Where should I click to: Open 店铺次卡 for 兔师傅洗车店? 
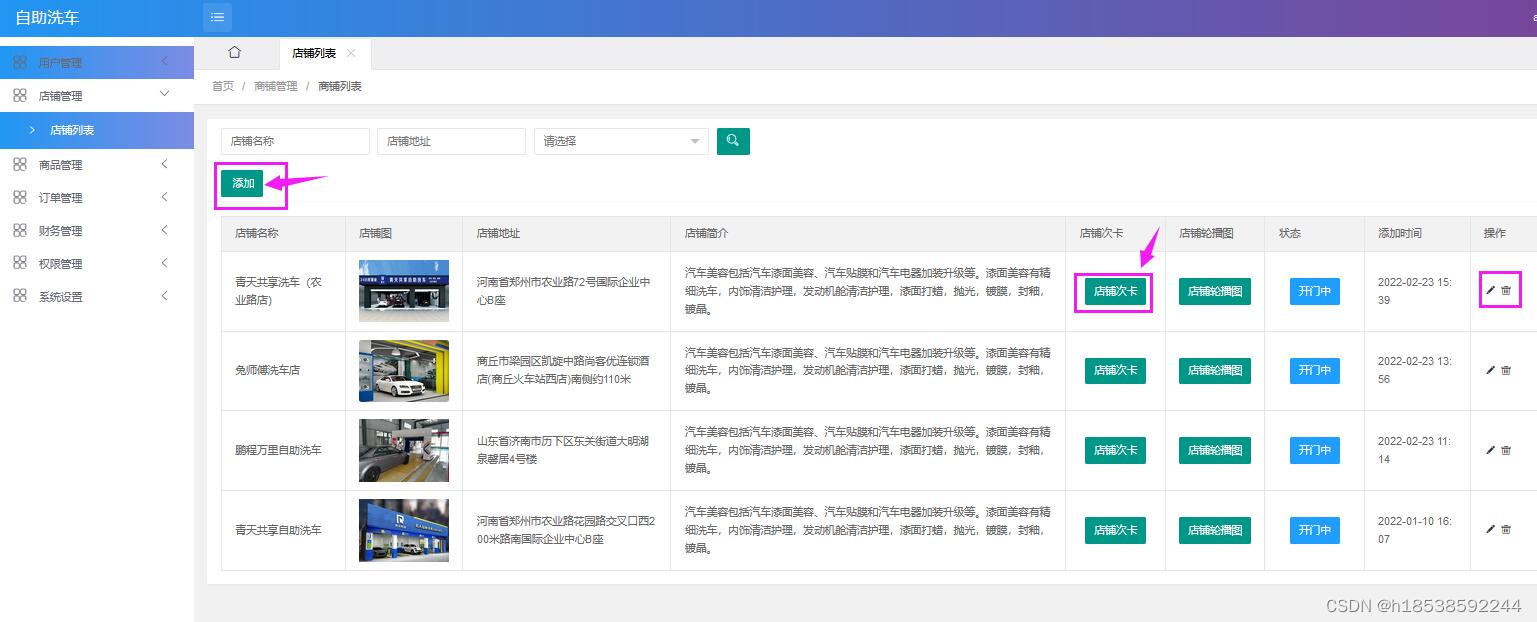point(1115,370)
